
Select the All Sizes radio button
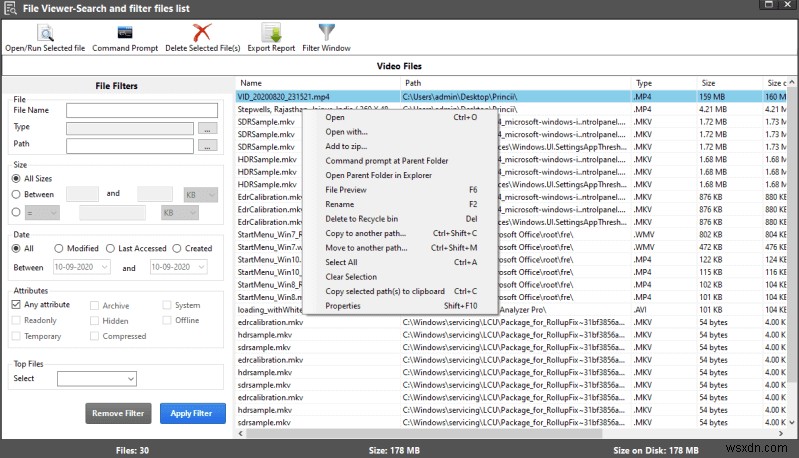17,178
